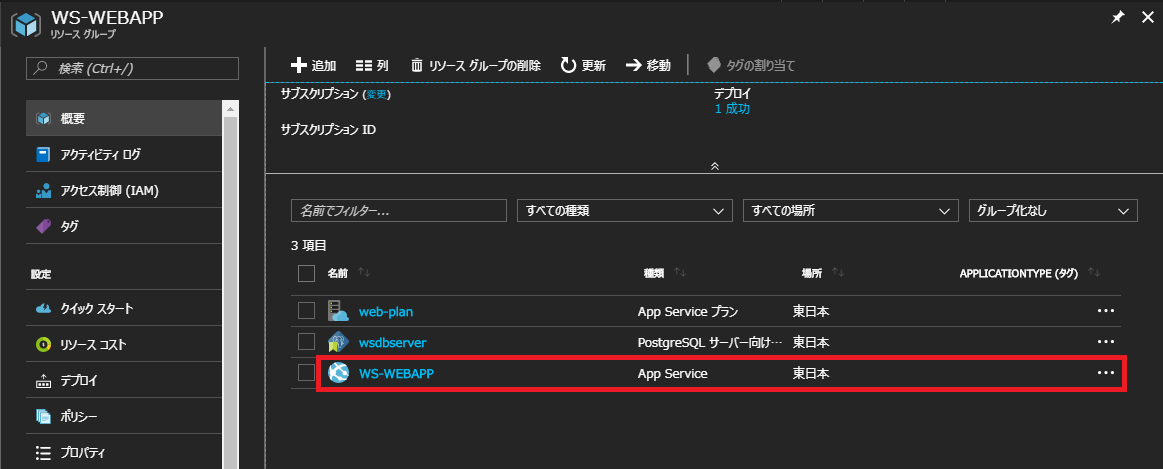Open the 1 成功 deployments link
This screenshot has width=1163, height=469.
click(x=732, y=109)
